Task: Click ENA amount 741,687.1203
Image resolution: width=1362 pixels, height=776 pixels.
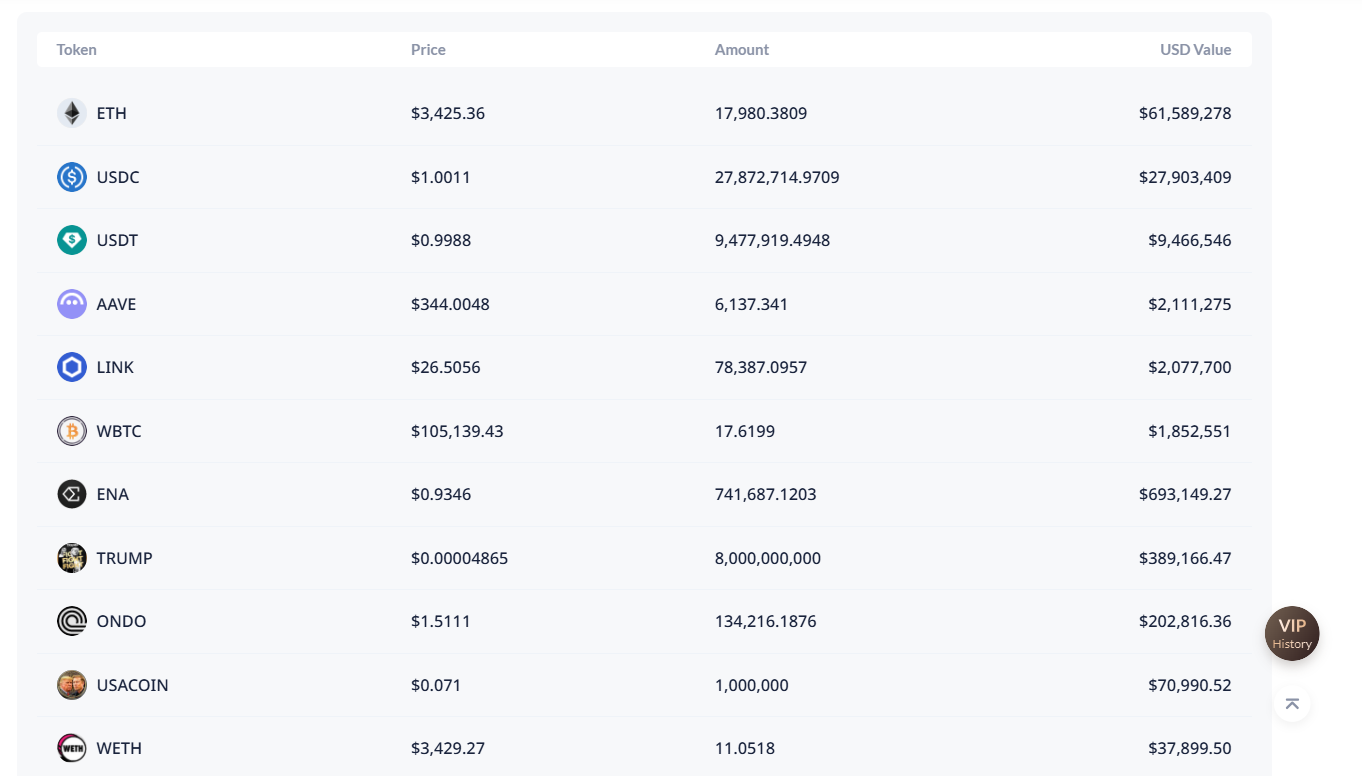Action: click(x=766, y=494)
